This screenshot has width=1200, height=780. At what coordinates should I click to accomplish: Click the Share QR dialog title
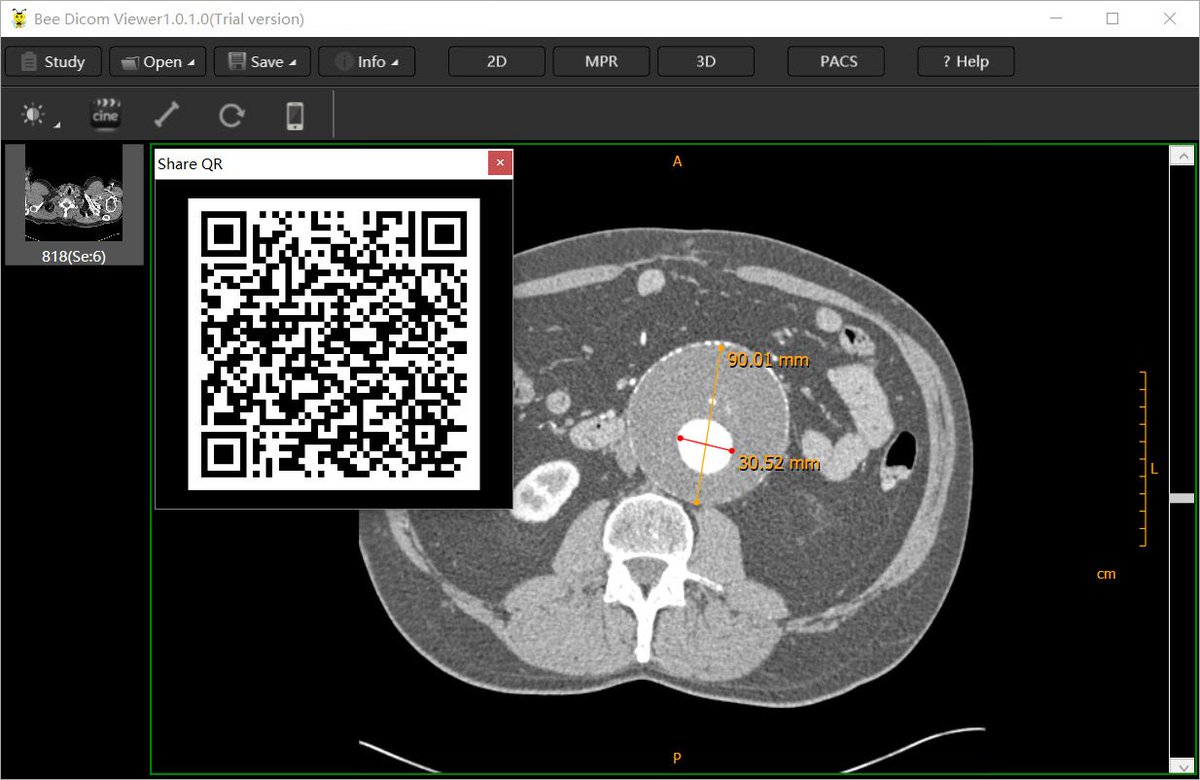click(x=190, y=164)
